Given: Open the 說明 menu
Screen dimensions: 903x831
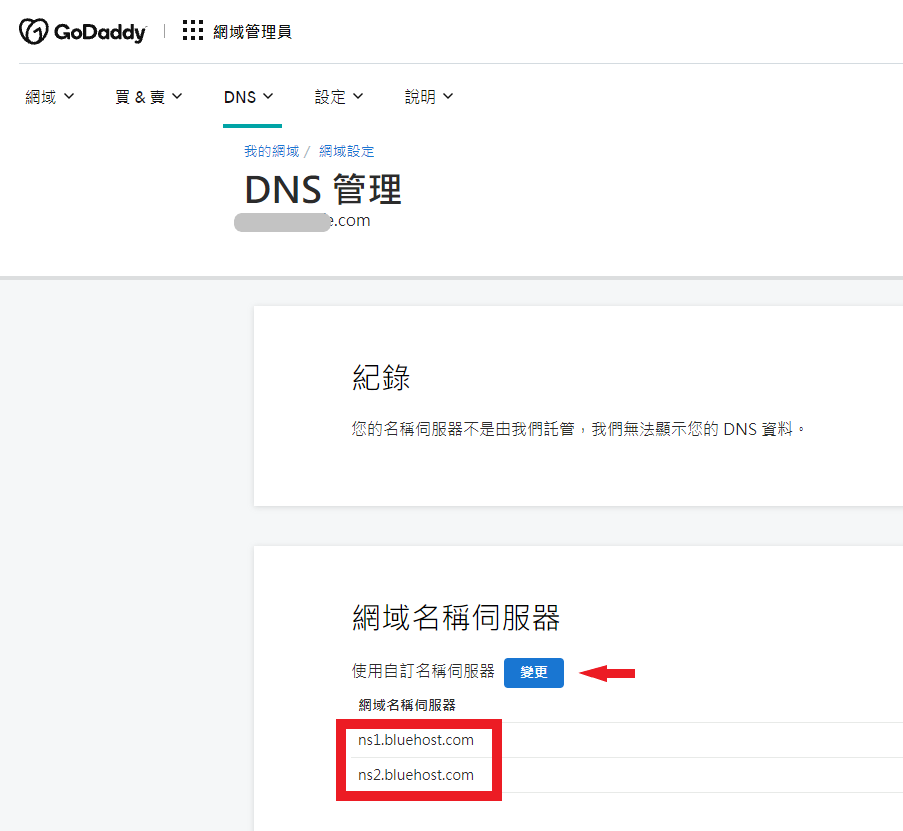Looking at the screenshot, I should 428,97.
